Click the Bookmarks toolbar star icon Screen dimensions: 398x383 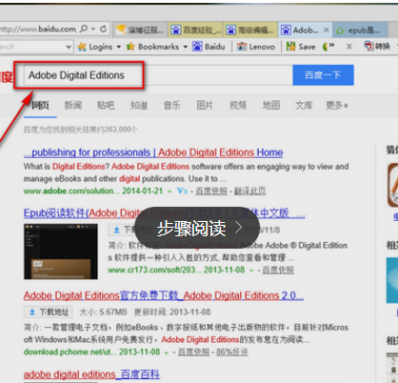[x=131, y=46]
